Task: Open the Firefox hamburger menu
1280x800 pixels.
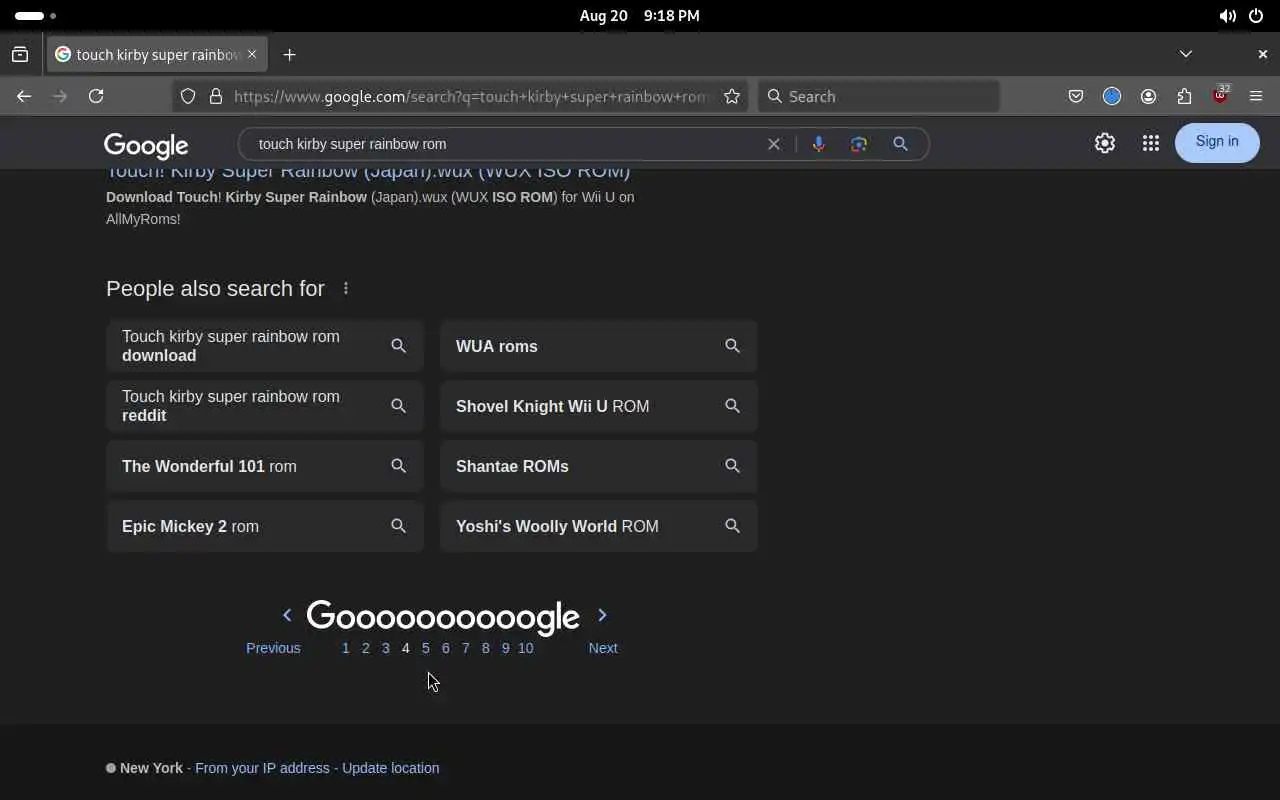Action: pos(1256,96)
